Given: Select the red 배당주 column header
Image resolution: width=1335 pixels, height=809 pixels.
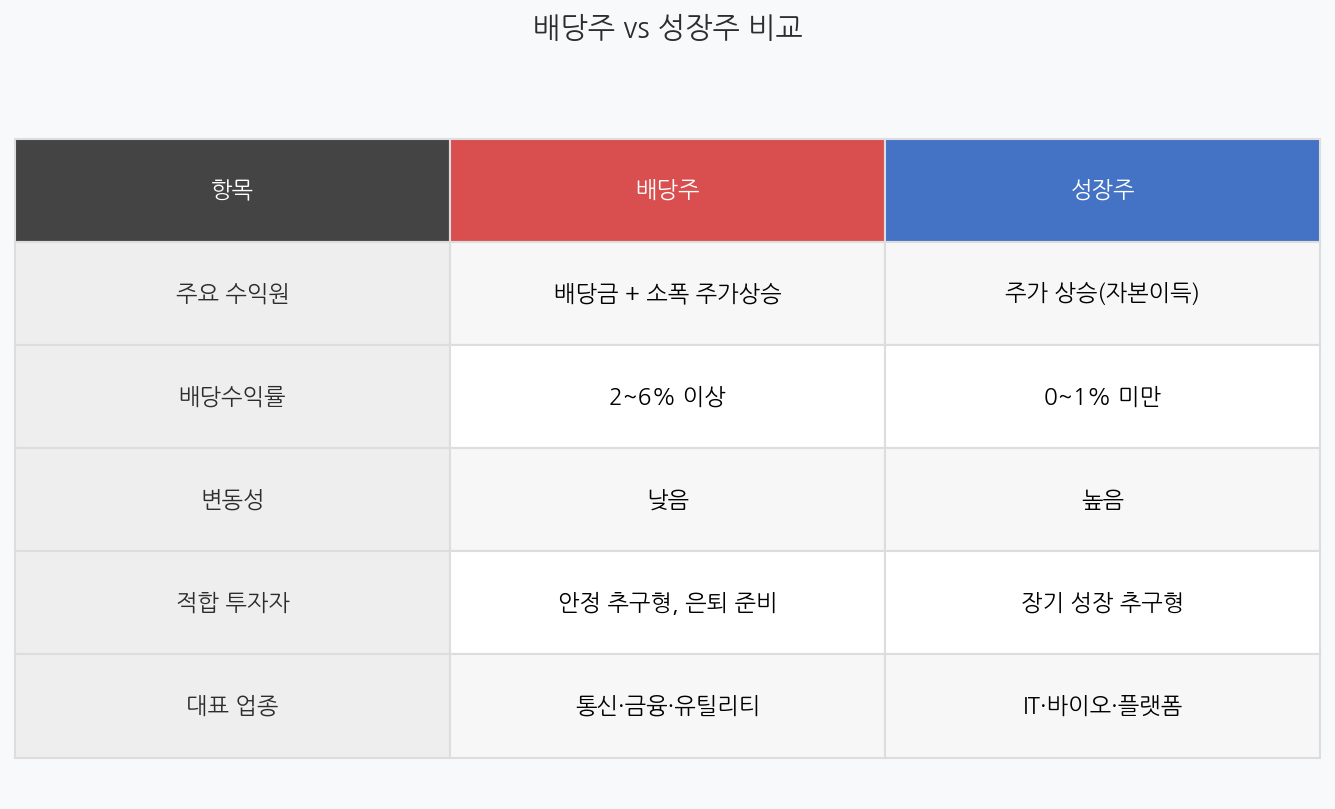Looking at the screenshot, I should point(667,190).
